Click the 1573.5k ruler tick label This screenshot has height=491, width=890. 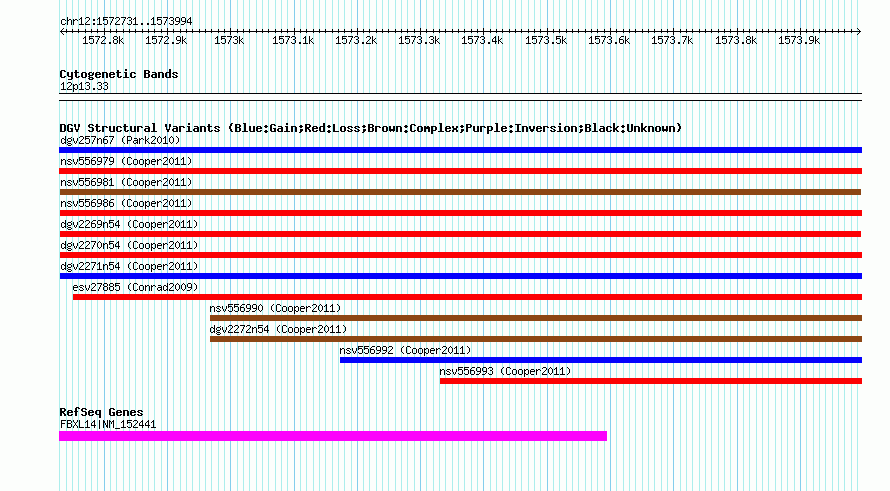click(x=546, y=40)
